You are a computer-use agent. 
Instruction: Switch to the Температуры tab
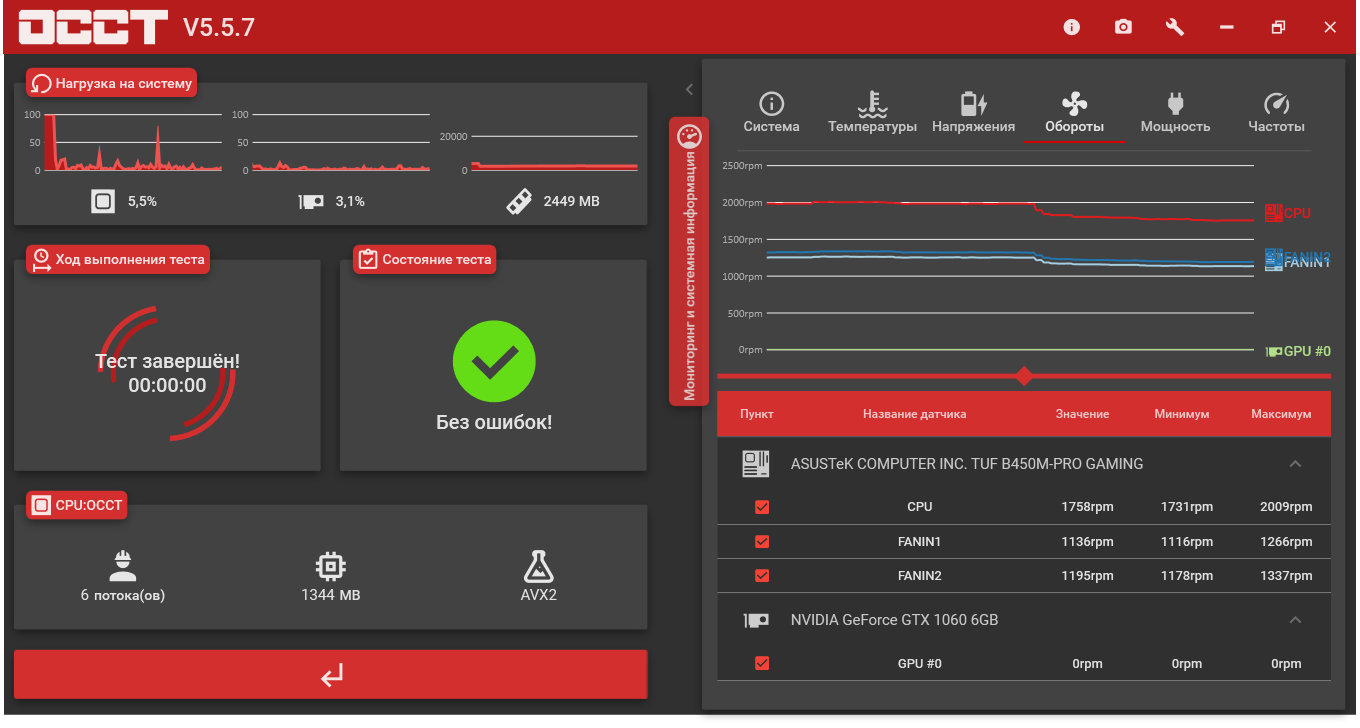872,113
